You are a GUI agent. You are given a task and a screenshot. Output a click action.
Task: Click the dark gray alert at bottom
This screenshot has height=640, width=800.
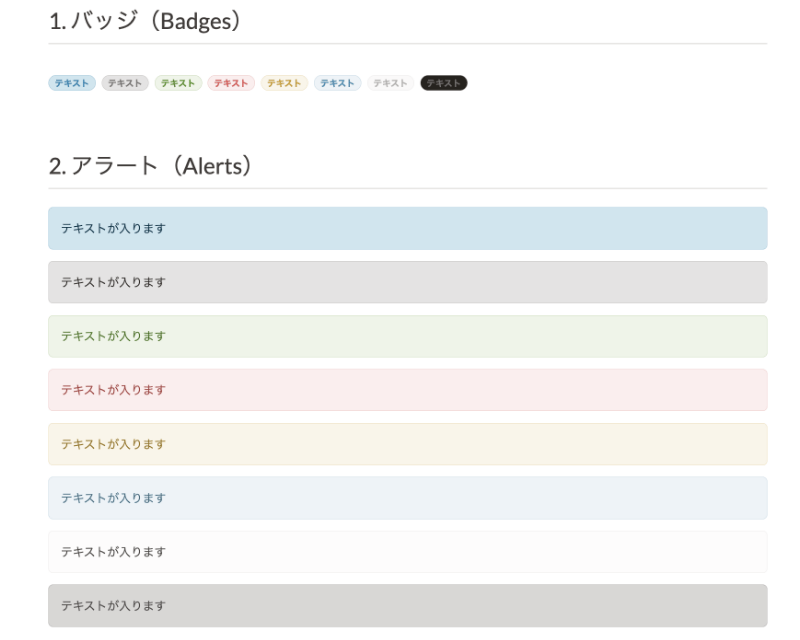pyautogui.click(x=407, y=606)
